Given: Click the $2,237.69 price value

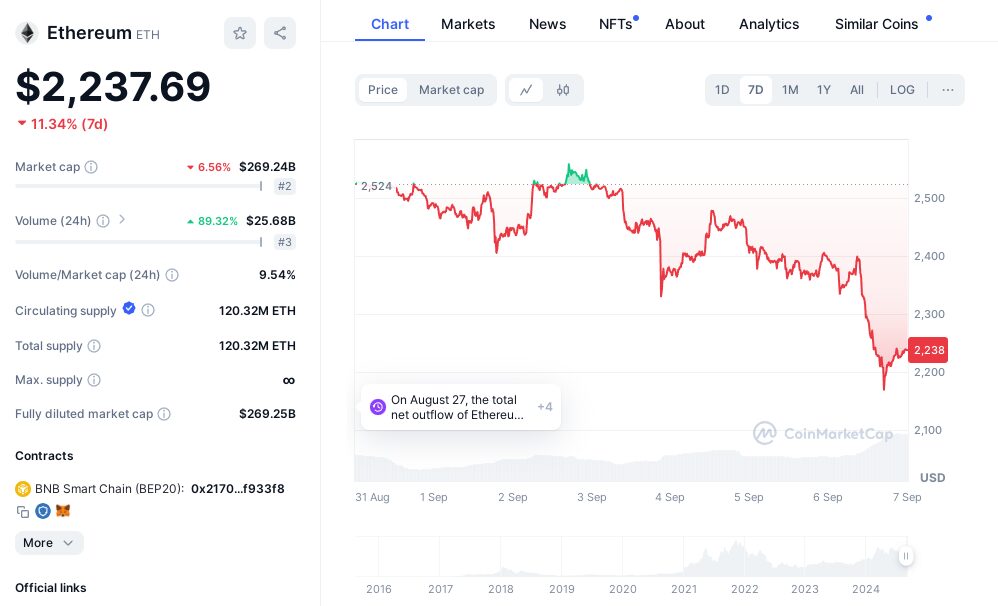Looking at the screenshot, I should tap(113, 87).
